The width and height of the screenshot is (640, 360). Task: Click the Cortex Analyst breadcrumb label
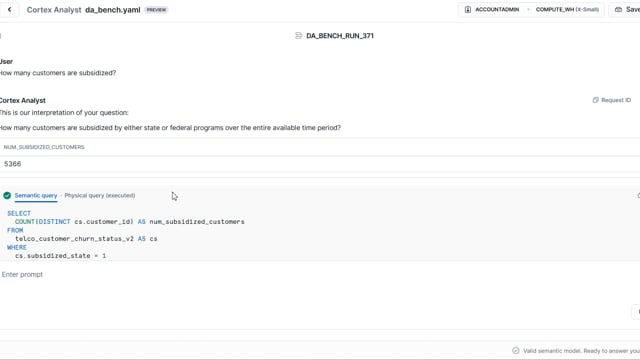tap(54, 10)
